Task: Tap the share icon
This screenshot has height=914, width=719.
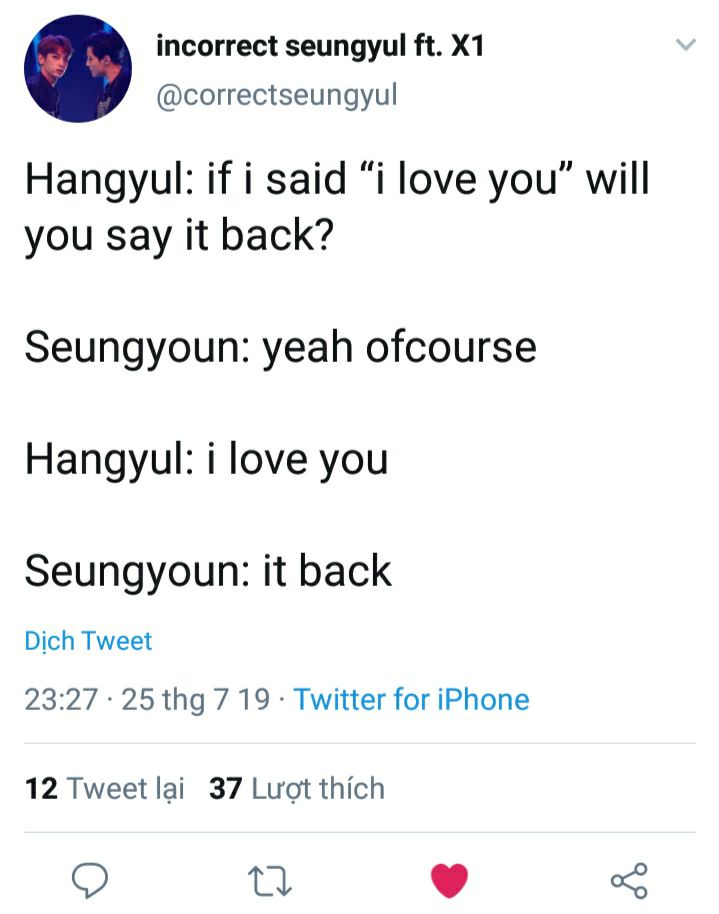Action: tap(629, 880)
